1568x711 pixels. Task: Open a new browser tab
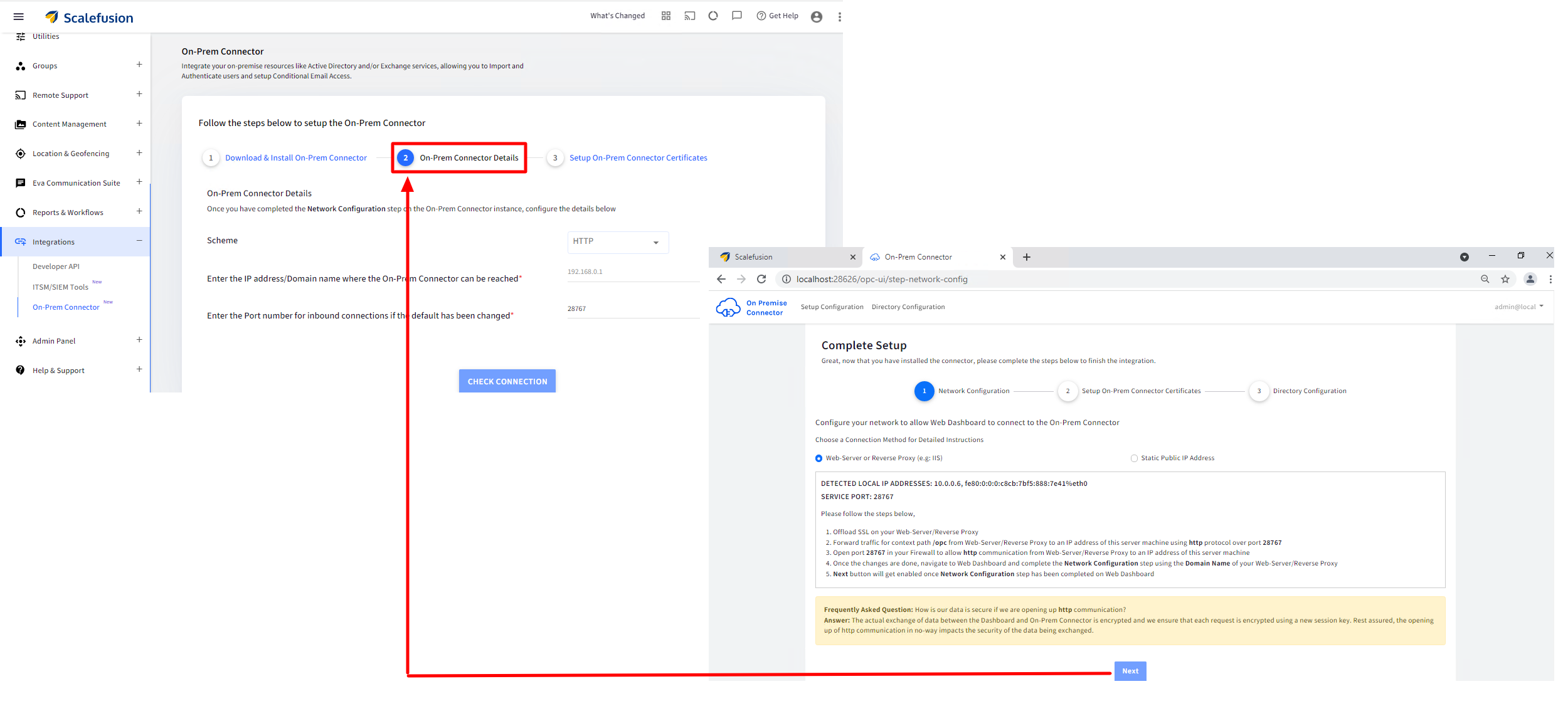click(1027, 257)
